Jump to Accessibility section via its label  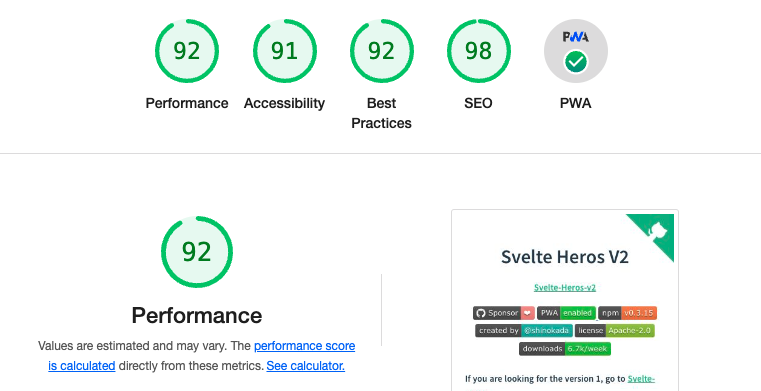tap(284, 103)
